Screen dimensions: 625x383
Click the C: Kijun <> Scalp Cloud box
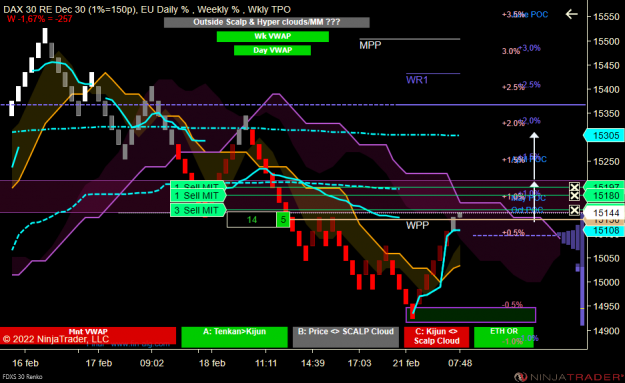click(436, 337)
